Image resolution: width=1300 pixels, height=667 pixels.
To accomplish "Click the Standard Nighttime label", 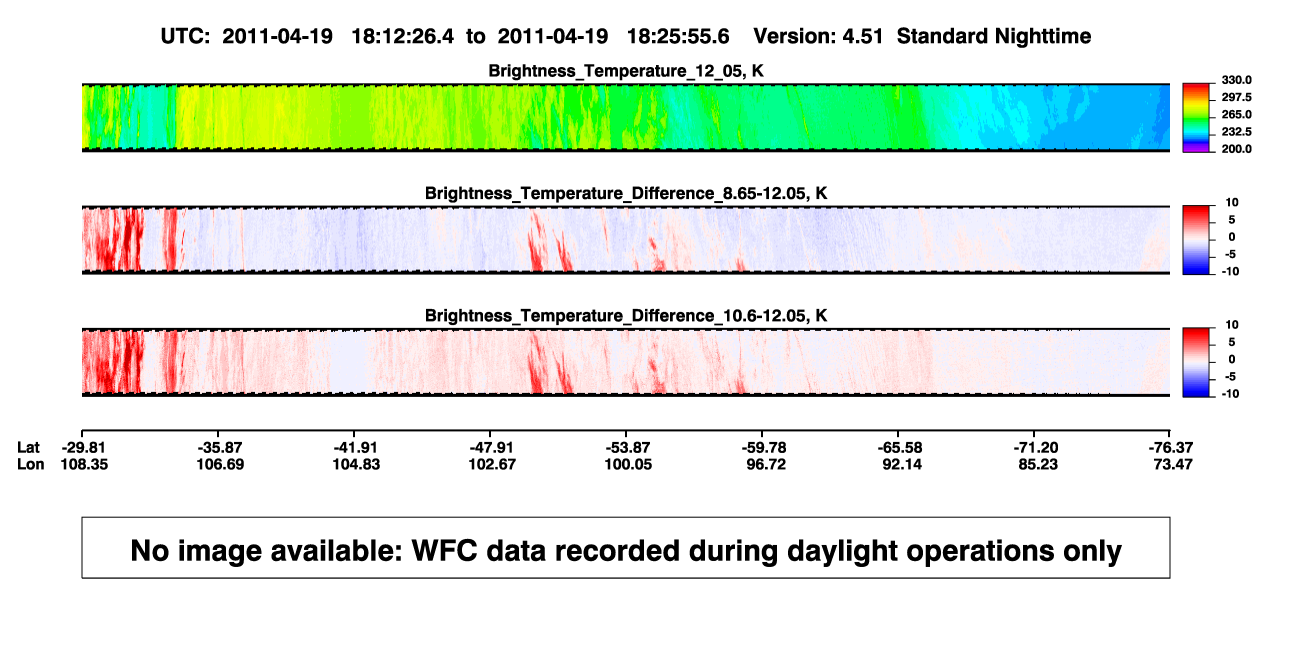I will (x=994, y=36).
